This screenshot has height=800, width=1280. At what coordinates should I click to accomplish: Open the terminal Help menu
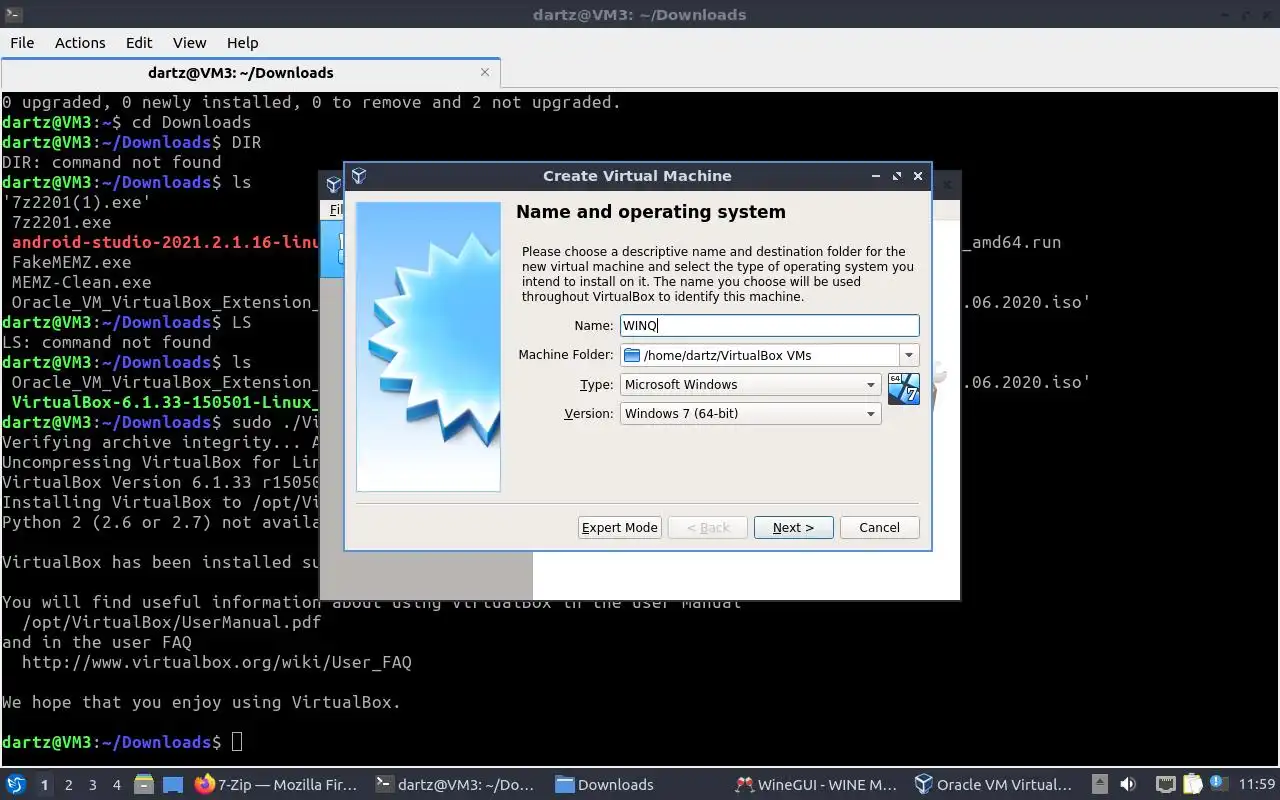click(x=242, y=43)
